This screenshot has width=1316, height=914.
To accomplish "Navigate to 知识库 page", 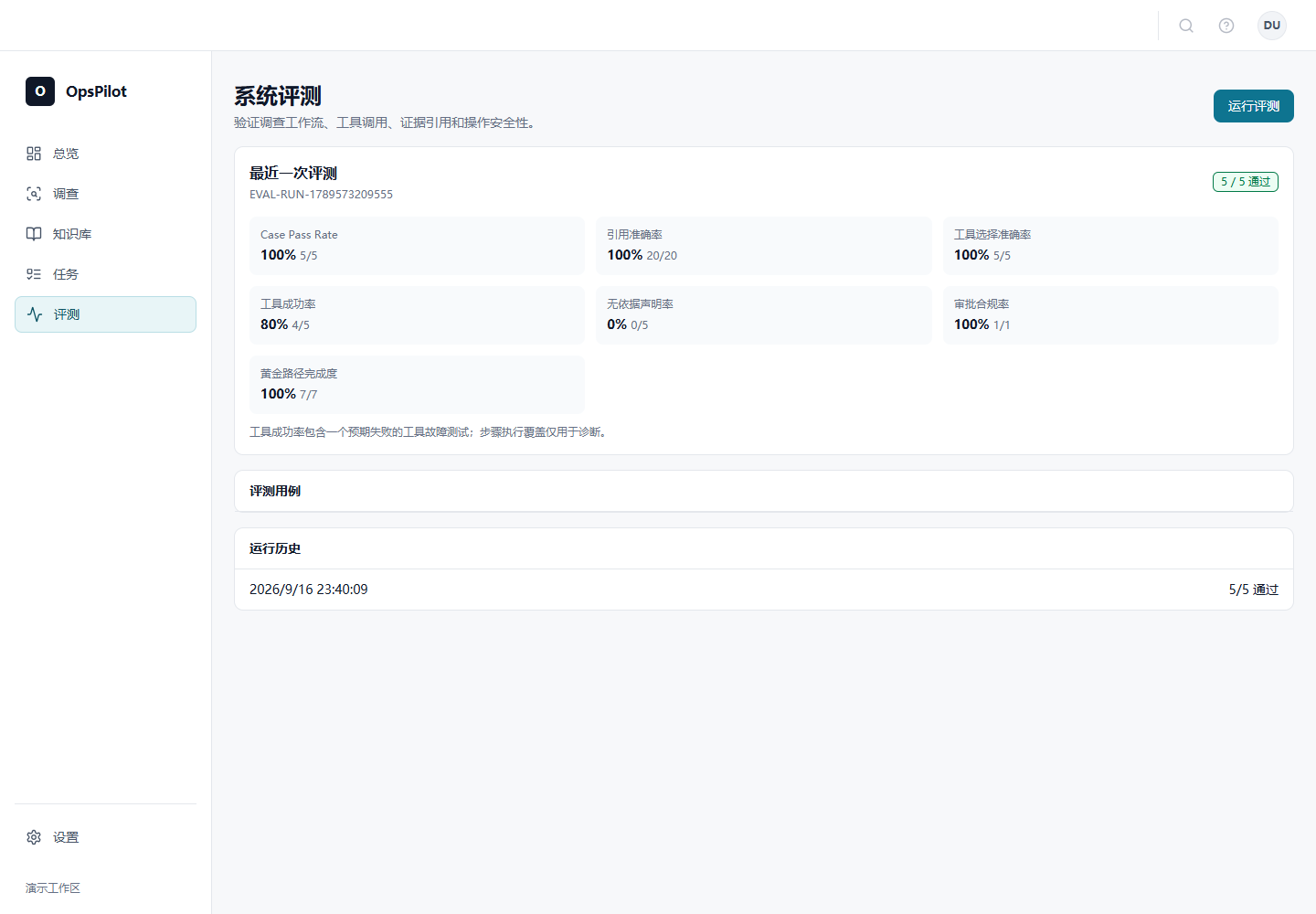I will (x=105, y=234).
